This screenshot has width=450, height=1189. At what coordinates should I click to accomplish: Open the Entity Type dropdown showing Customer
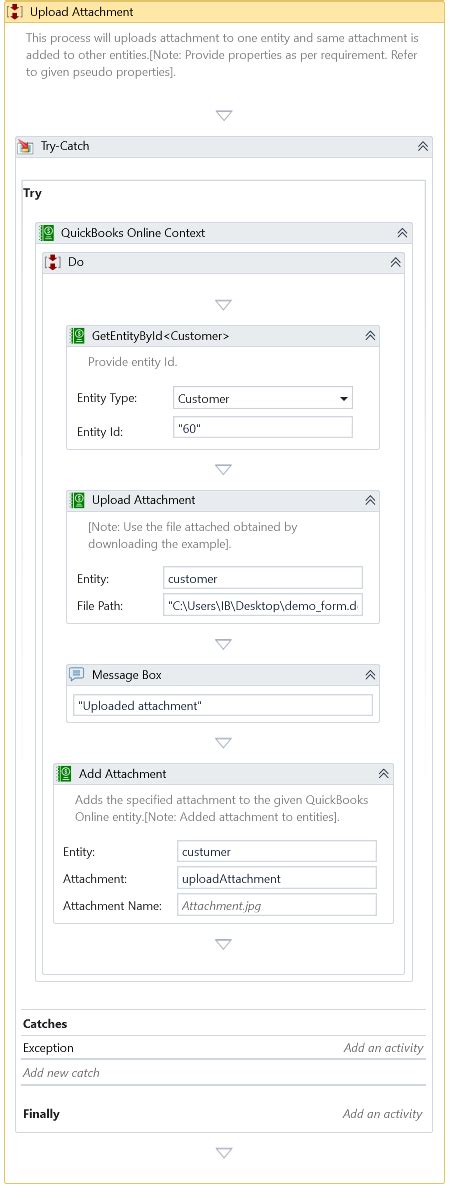pyautogui.click(x=263, y=398)
